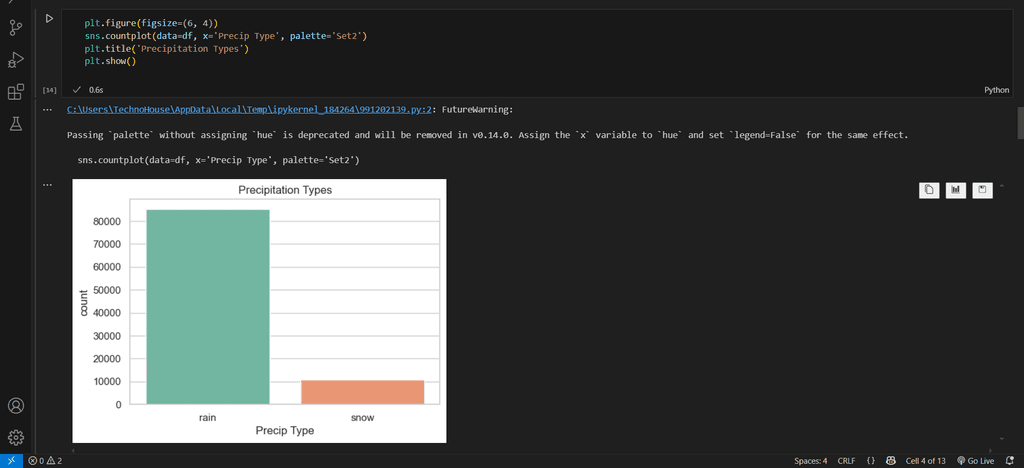Open the warning output's more actions
This screenshot has height=468, width=1024.
tap(47, 110)
